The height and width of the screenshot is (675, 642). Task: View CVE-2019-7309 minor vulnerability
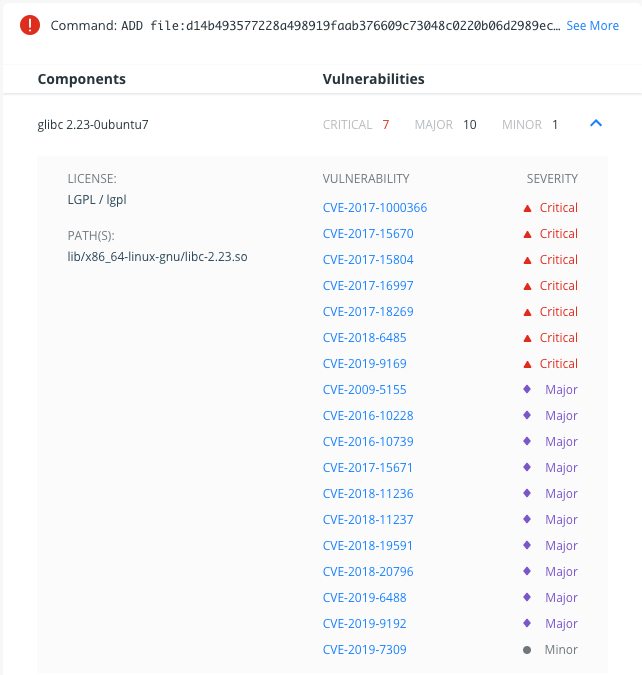pos(364,649)
